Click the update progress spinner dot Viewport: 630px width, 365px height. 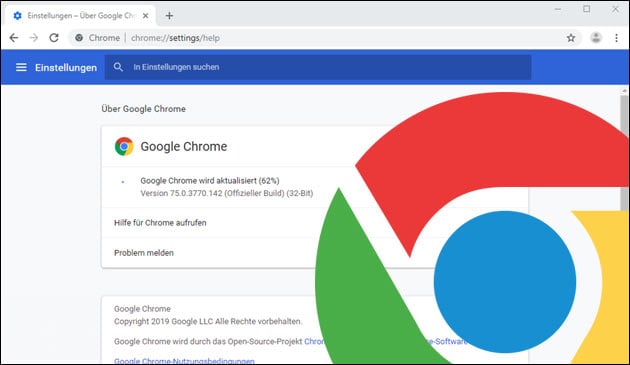point(123,182)
